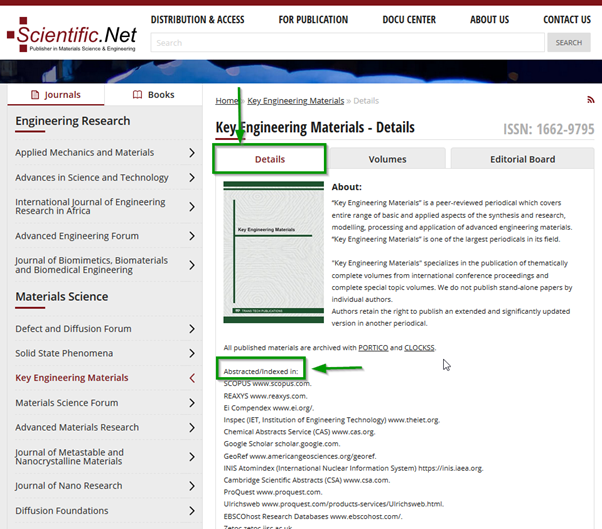Click the ProQuest www.proquest.com entry
Image resolution: width=602 pixels, height=529 pixels.
[x=273, y=492]
